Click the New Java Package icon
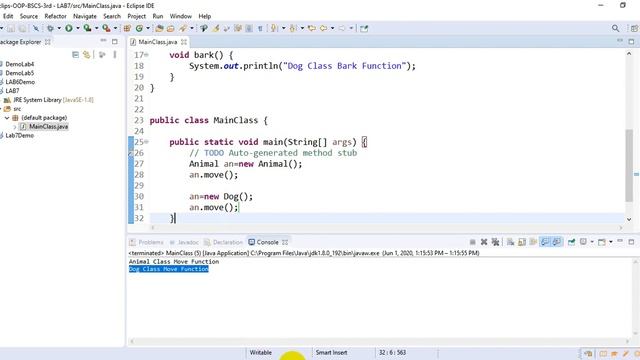The height and width of the screenshot is (360, 640). (127, 28)
